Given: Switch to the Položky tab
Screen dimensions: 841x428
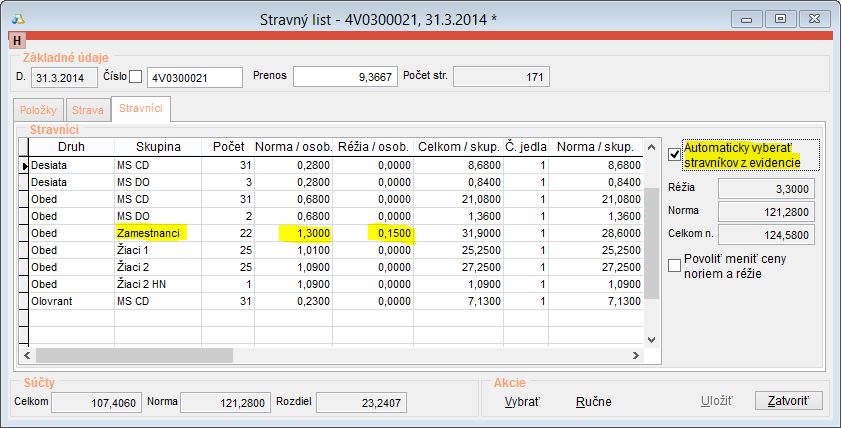Looking at the screenshot, I should [39, 110].
